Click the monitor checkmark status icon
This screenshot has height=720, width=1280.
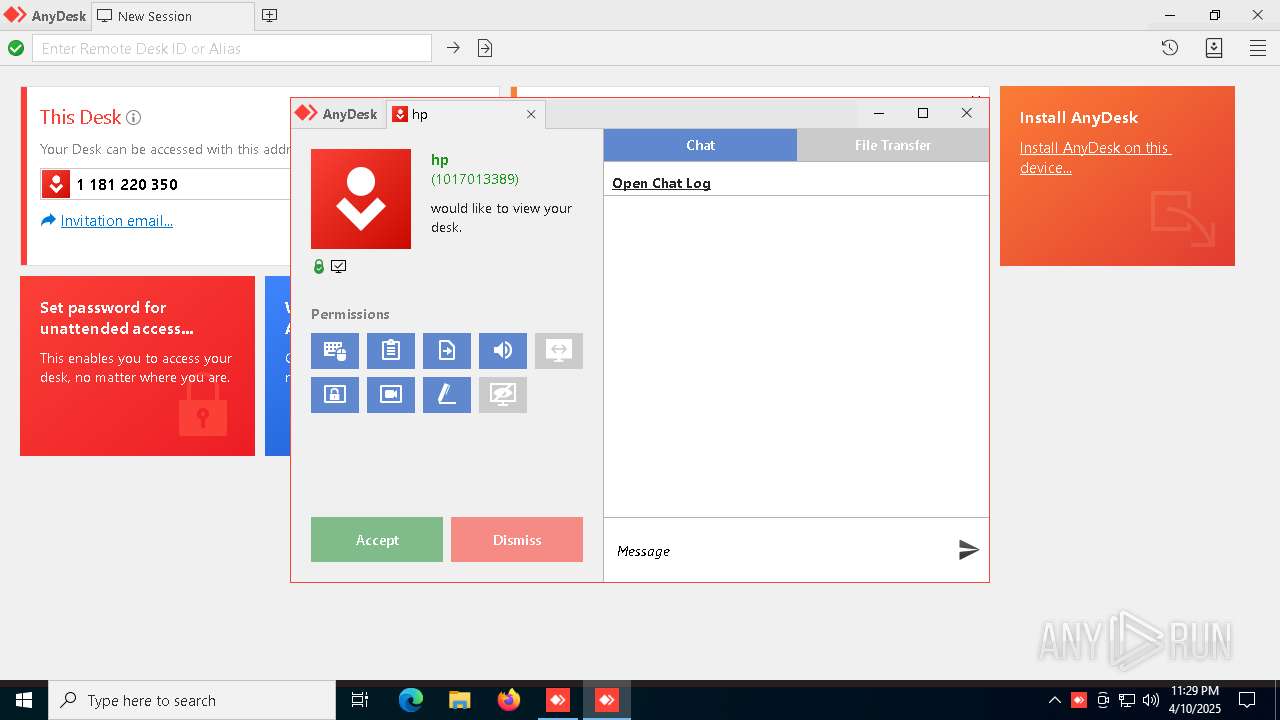click(x=339, y=267)
